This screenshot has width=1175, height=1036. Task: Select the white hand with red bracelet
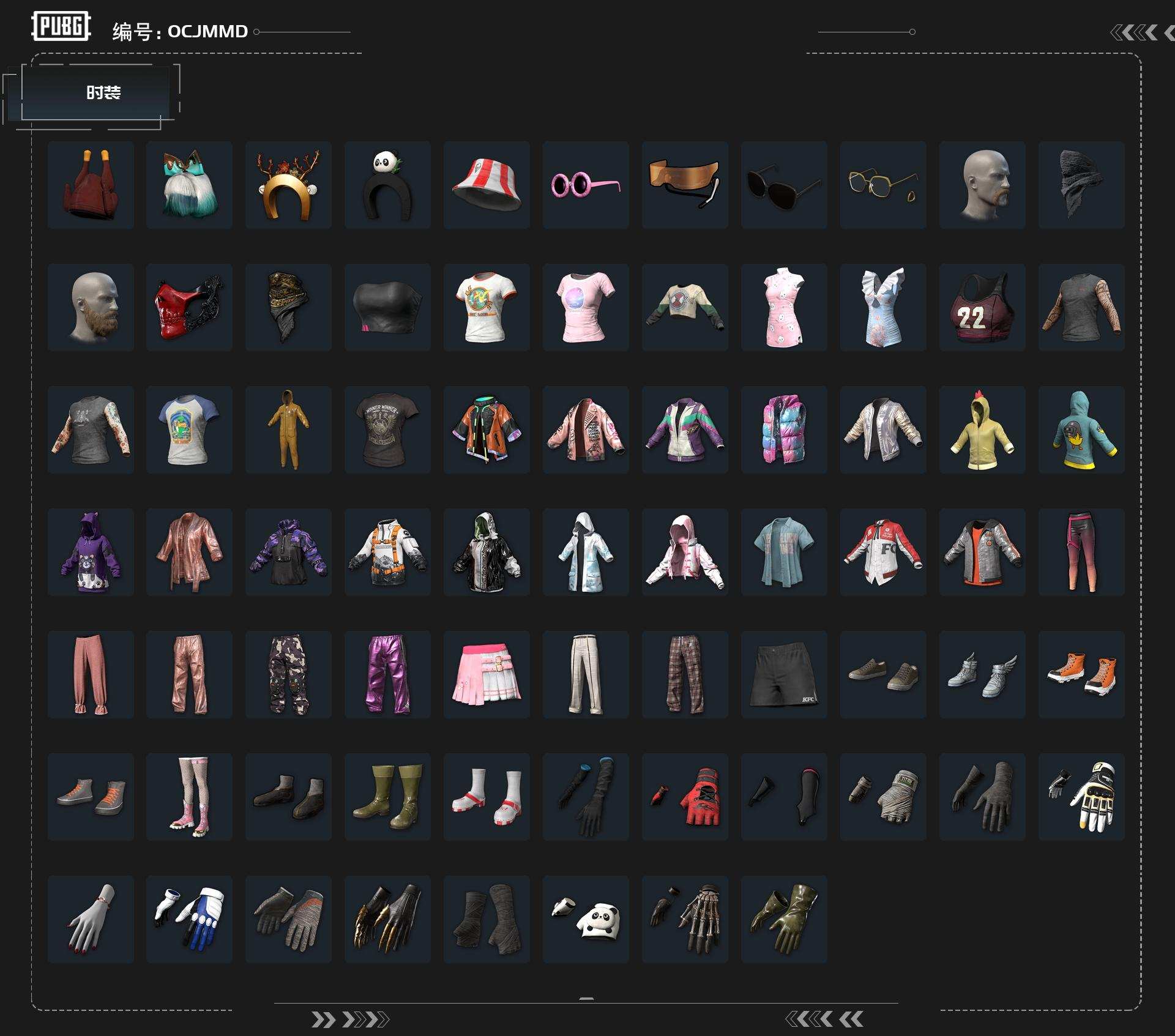91,919
